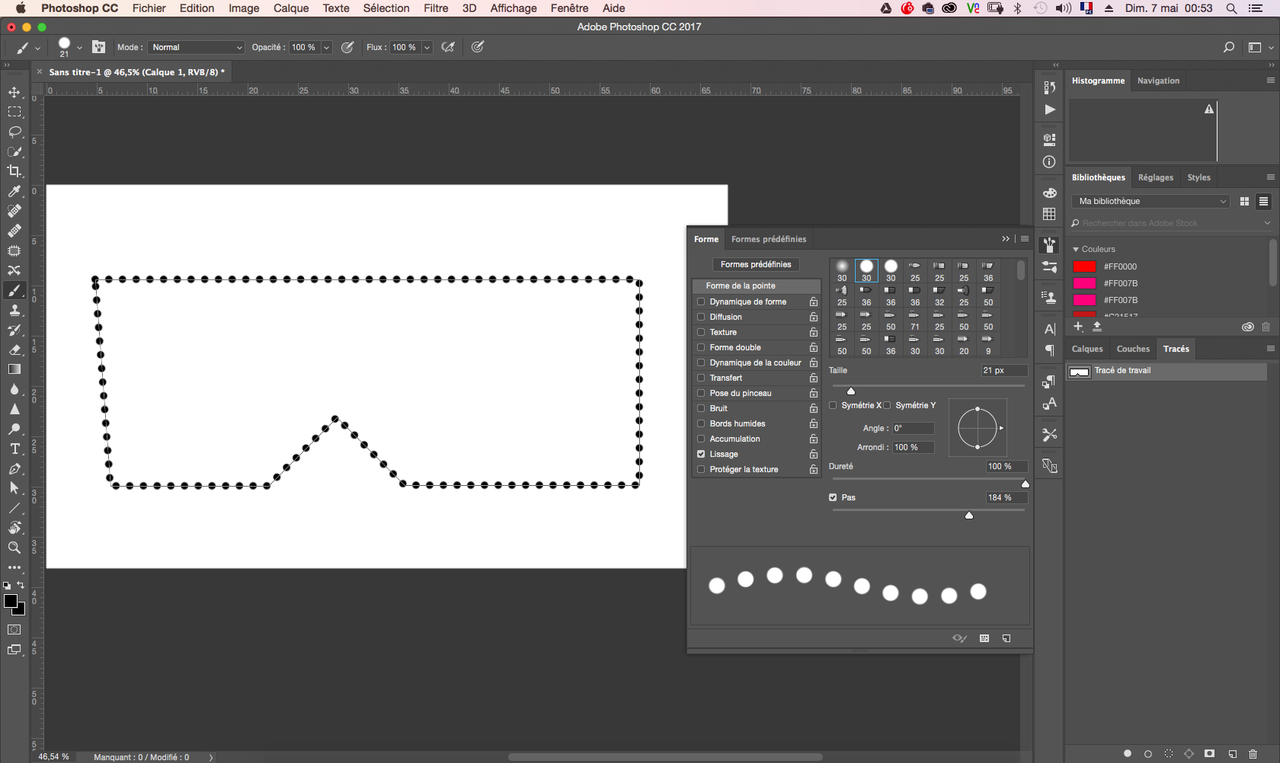Switch to the Navigation tab
The image size is (1280, 763).
click(x=1158, y=80)
